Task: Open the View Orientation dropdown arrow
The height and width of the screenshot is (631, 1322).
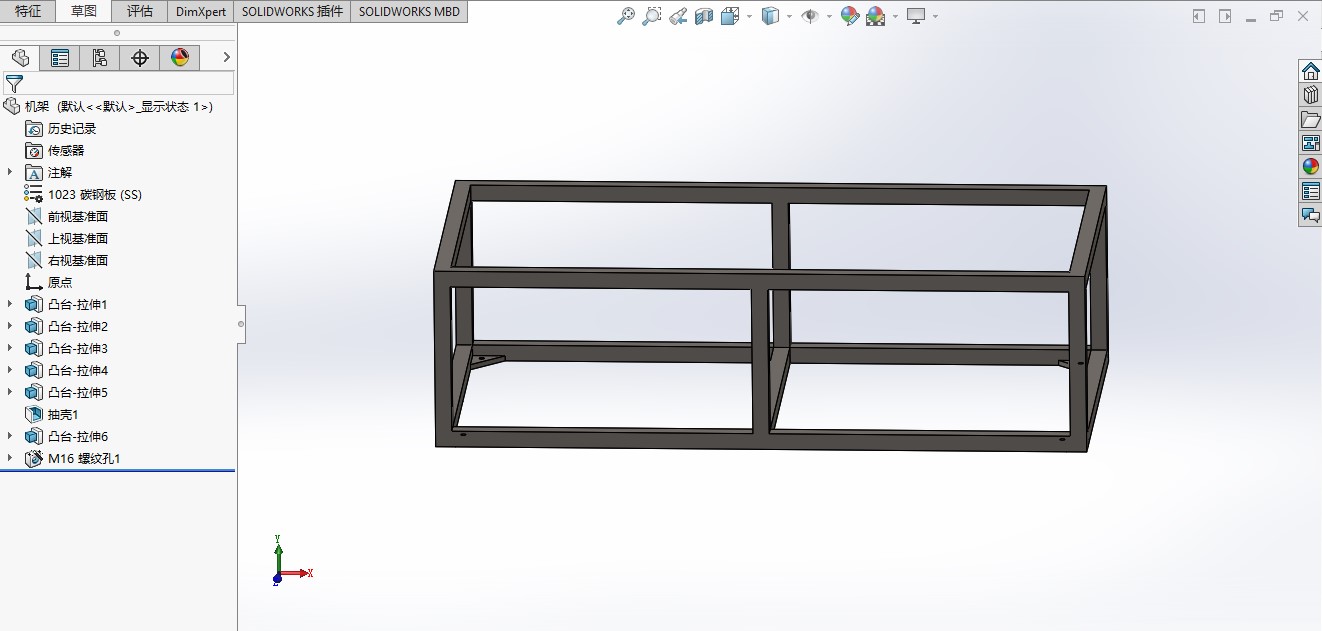Action: coord(749,16)
